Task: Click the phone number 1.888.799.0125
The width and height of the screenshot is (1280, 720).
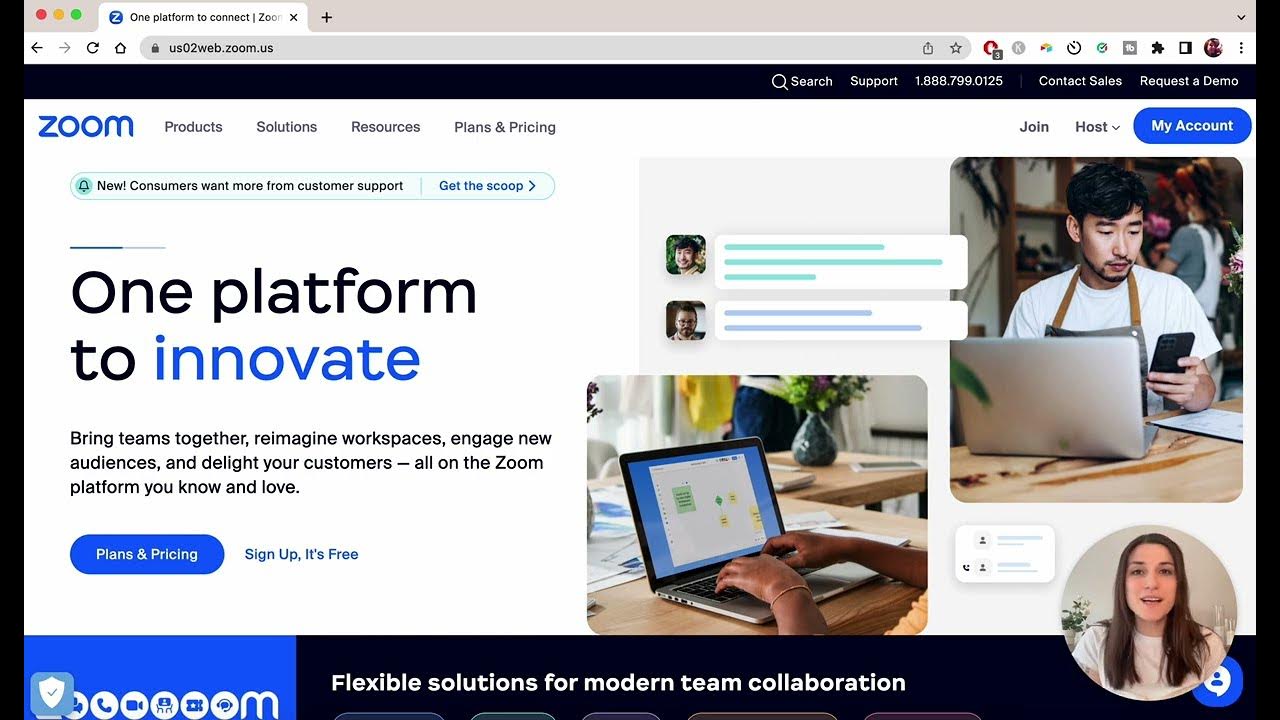Action: [x=959, y=81]
